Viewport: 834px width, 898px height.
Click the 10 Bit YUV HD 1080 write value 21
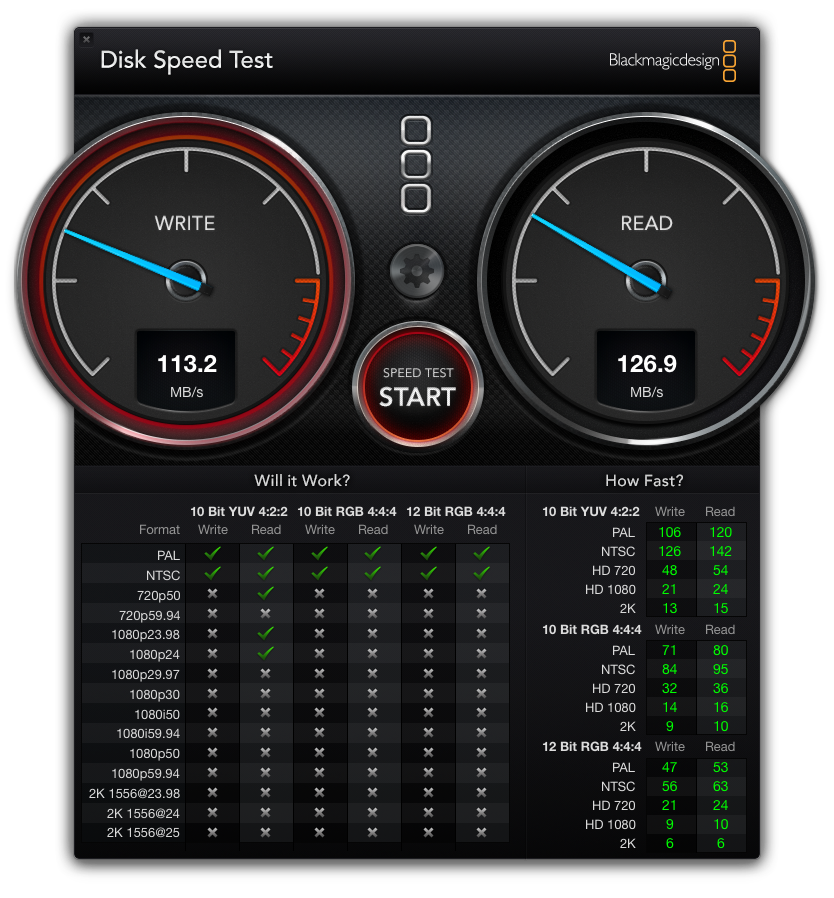click(670, 589)
